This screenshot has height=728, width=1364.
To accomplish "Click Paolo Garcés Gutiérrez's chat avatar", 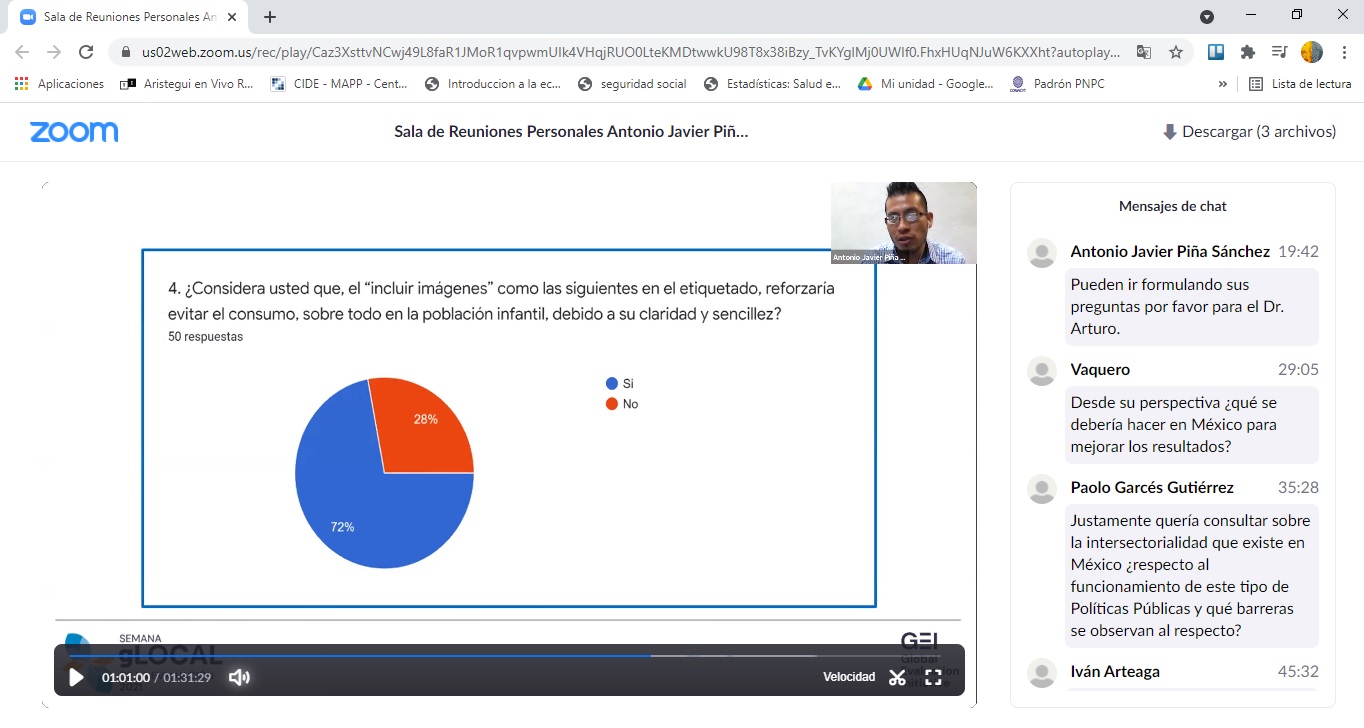I will pos(1042,489).
